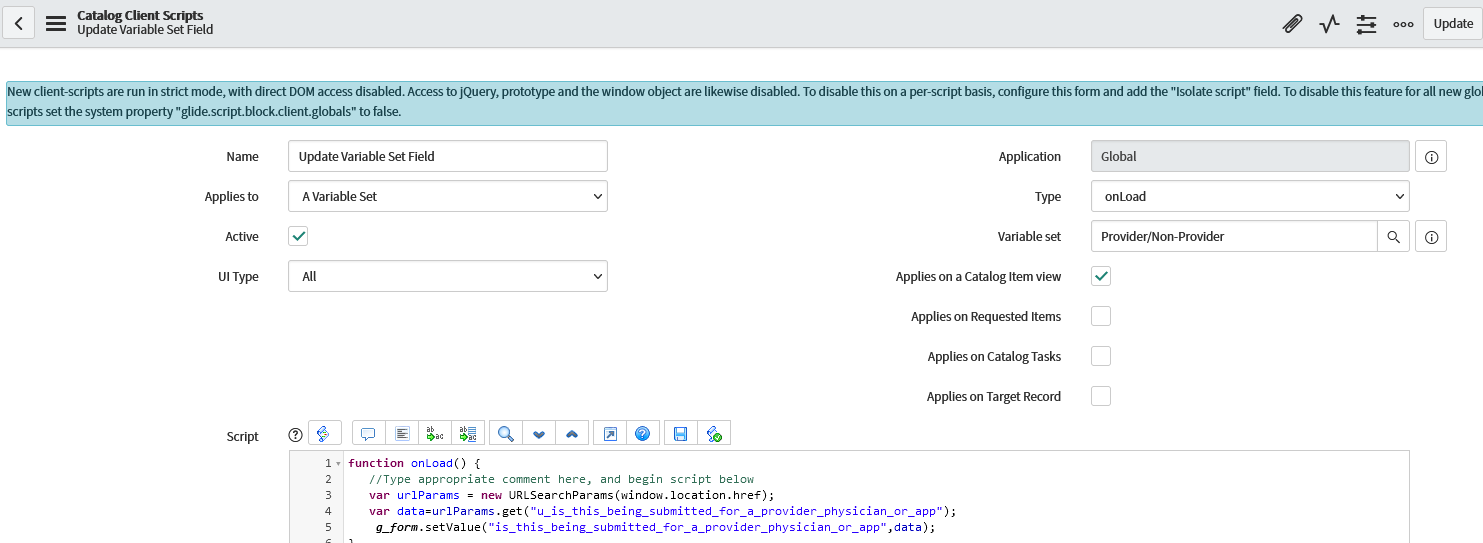Viewport: 1483px width, 543px height.
Task: Click the save floppy disk icon
Action: [681, 433]
